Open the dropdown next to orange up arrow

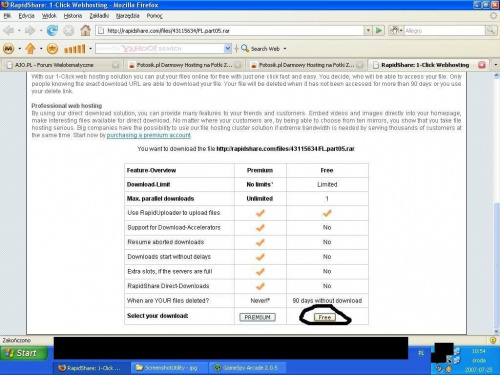[41, 49]
